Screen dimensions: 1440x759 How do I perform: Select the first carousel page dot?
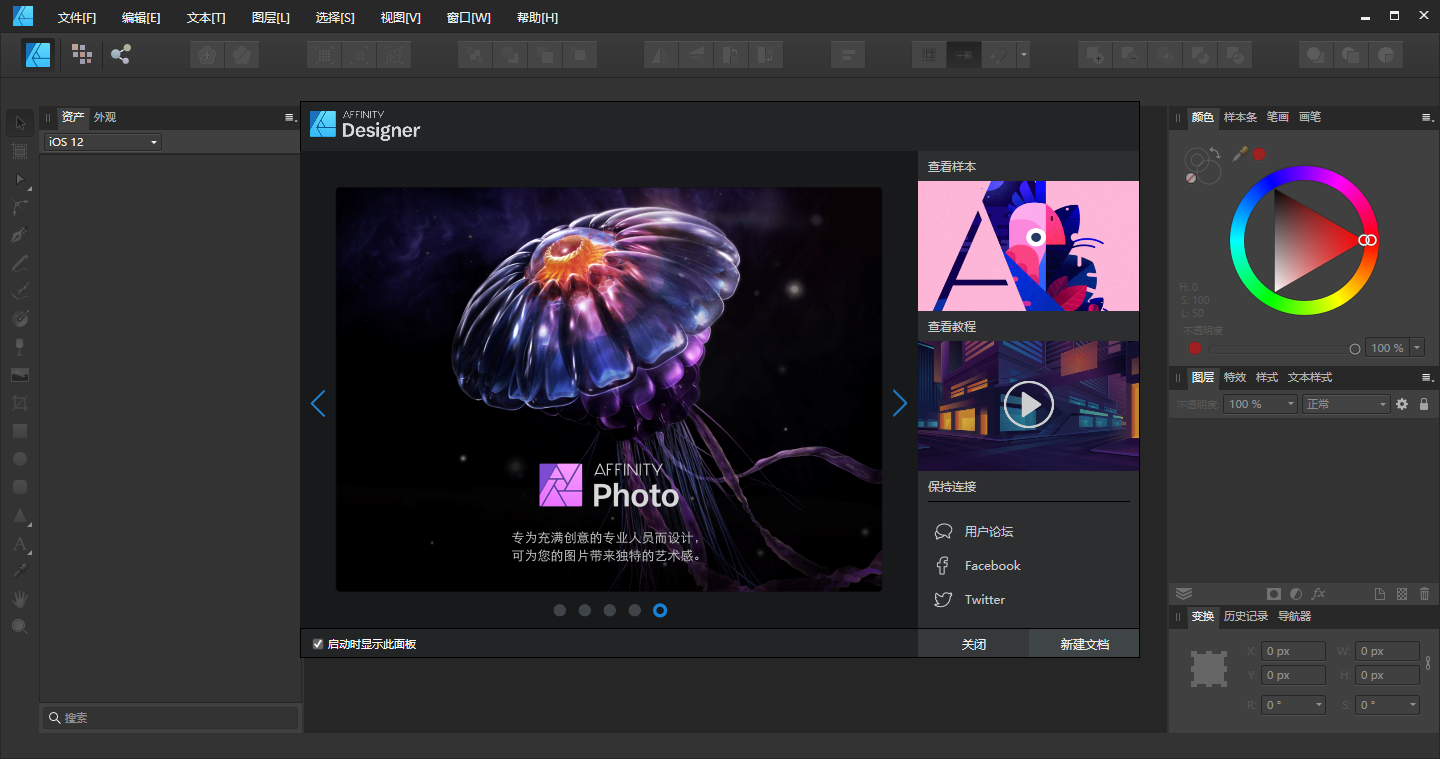(560, 610)
